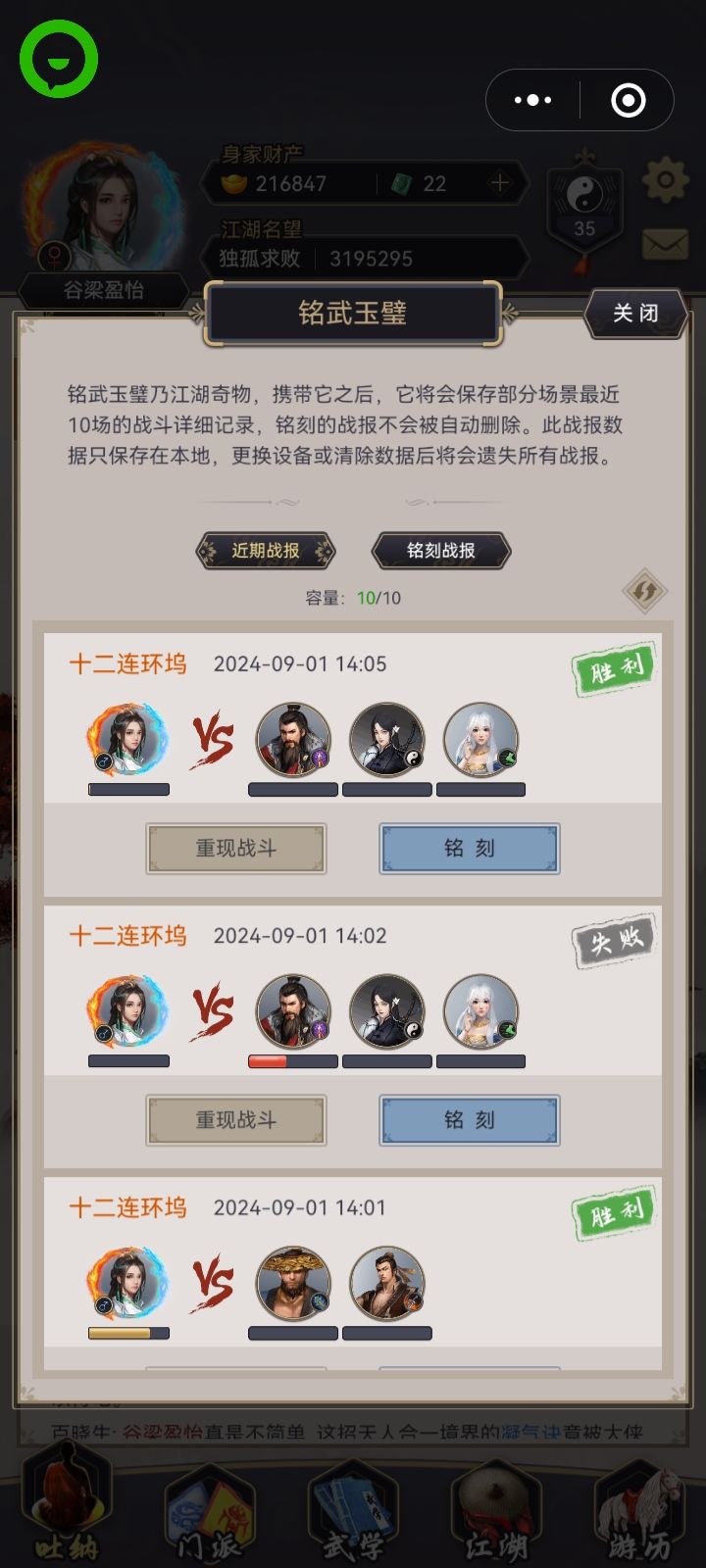Image resolution: width=706 pixels, height=1568 pixels.
Task: Open the 门派 bottom navigation icon
Action: 209,1511
